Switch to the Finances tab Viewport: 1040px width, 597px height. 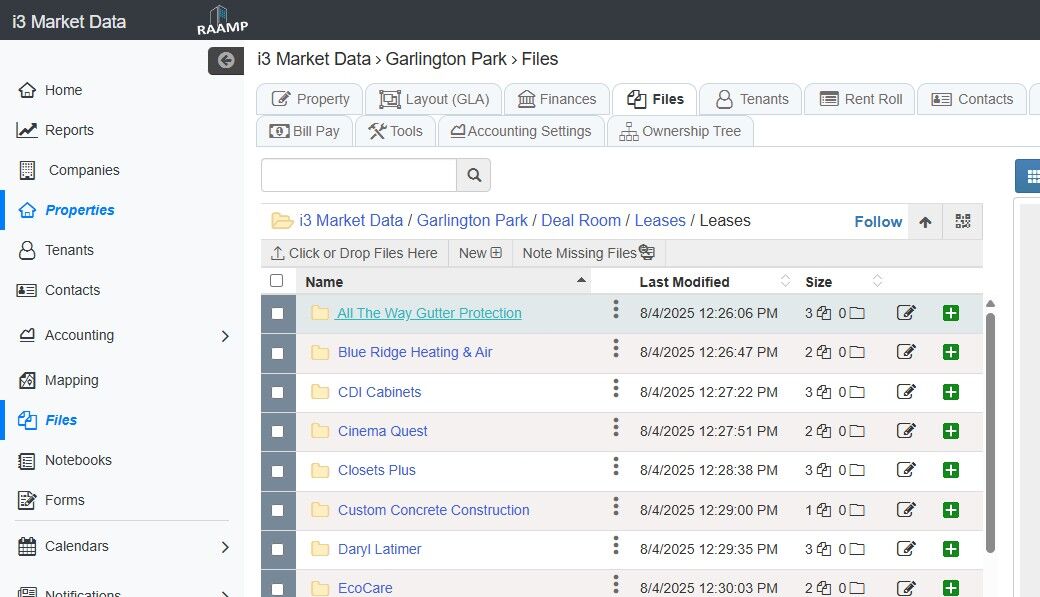556,100
